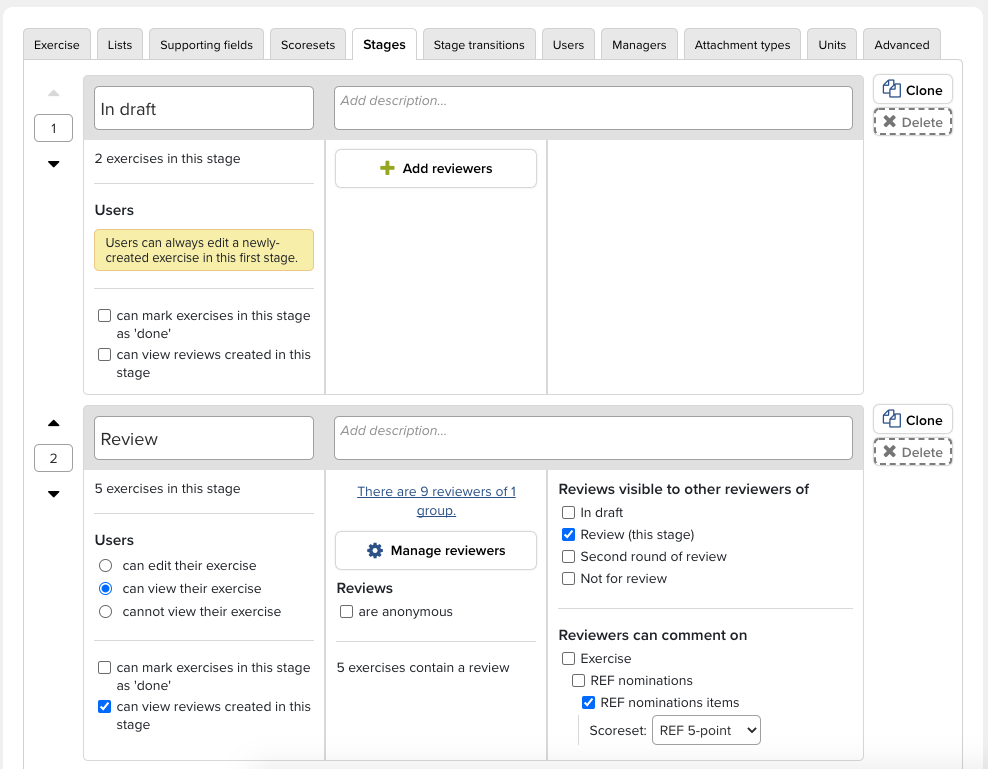
Task: Move Review stage up with arrow
Action: tap(54, 423)
